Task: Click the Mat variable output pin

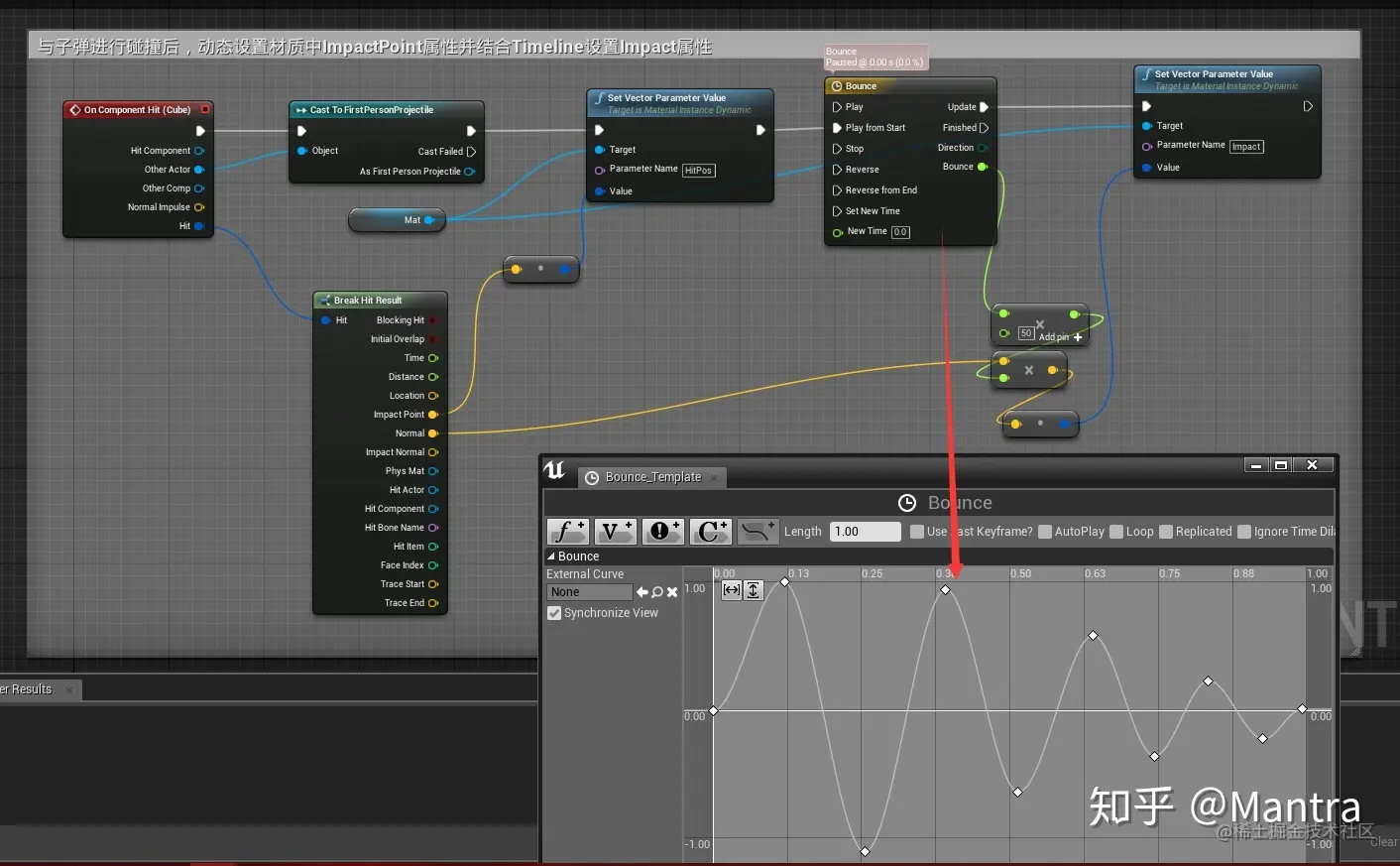Action: (429, 220)
